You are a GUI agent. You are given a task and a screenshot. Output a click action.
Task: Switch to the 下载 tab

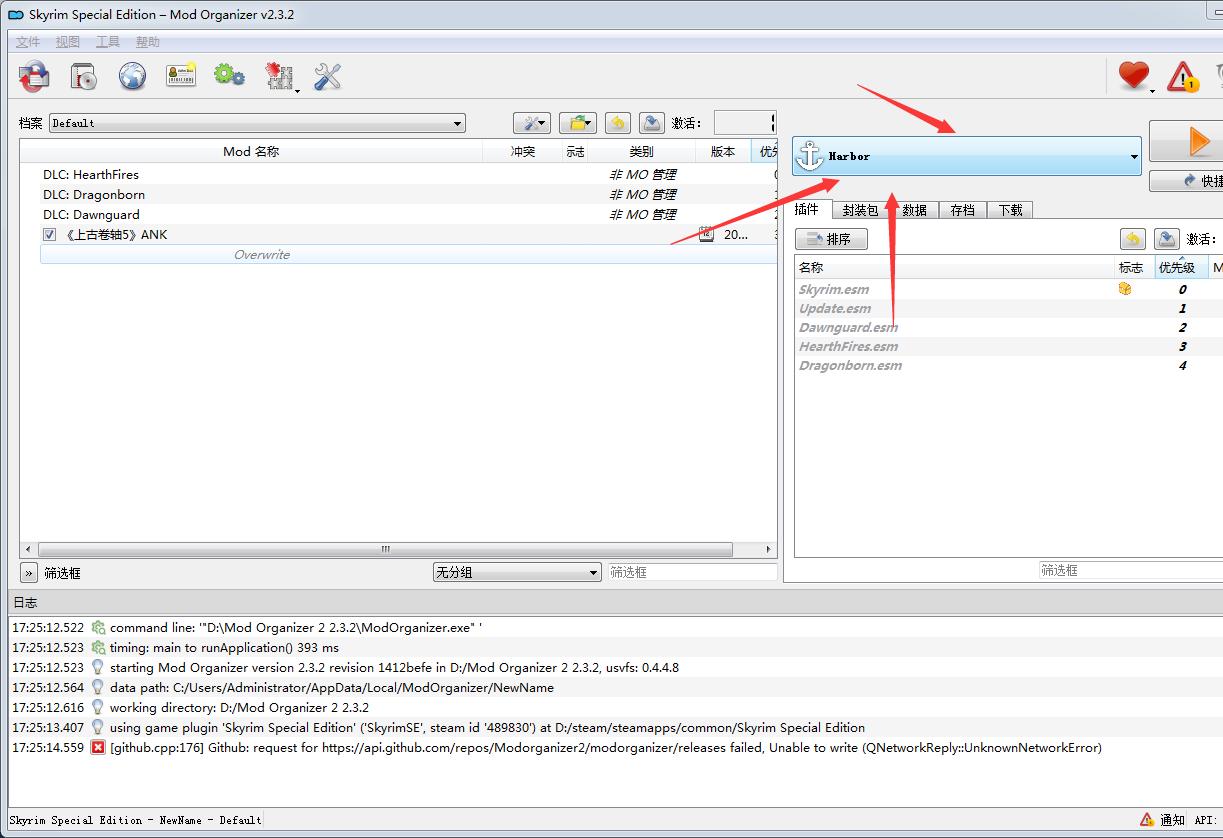pyautogui.click(x=1010, y=210)
